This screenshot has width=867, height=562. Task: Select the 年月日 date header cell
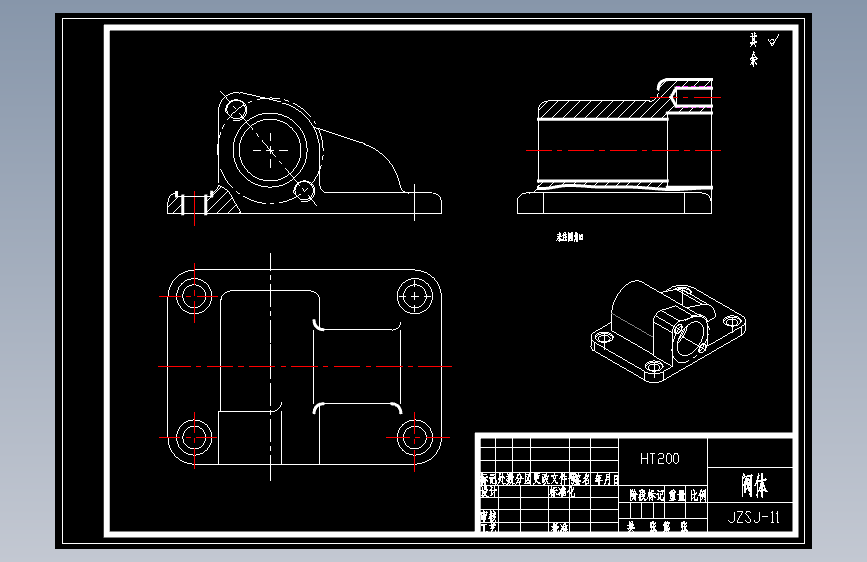tap(607, 480)
